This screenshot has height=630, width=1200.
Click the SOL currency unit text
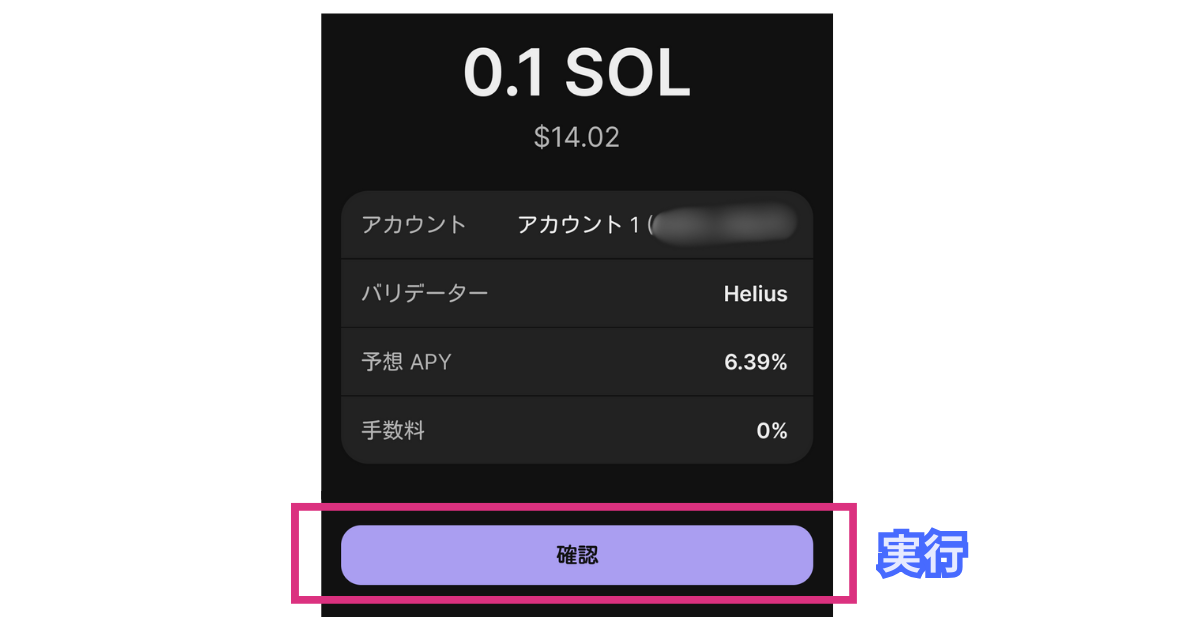pos(628,74)
